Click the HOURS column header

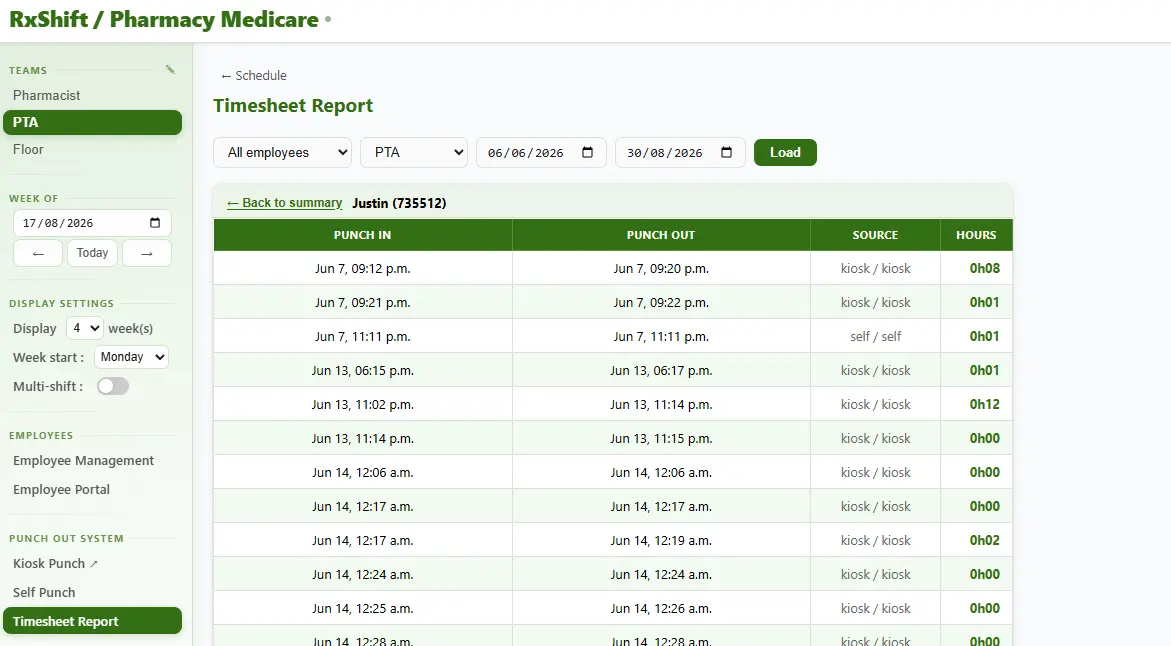click(x=976, y=235)
